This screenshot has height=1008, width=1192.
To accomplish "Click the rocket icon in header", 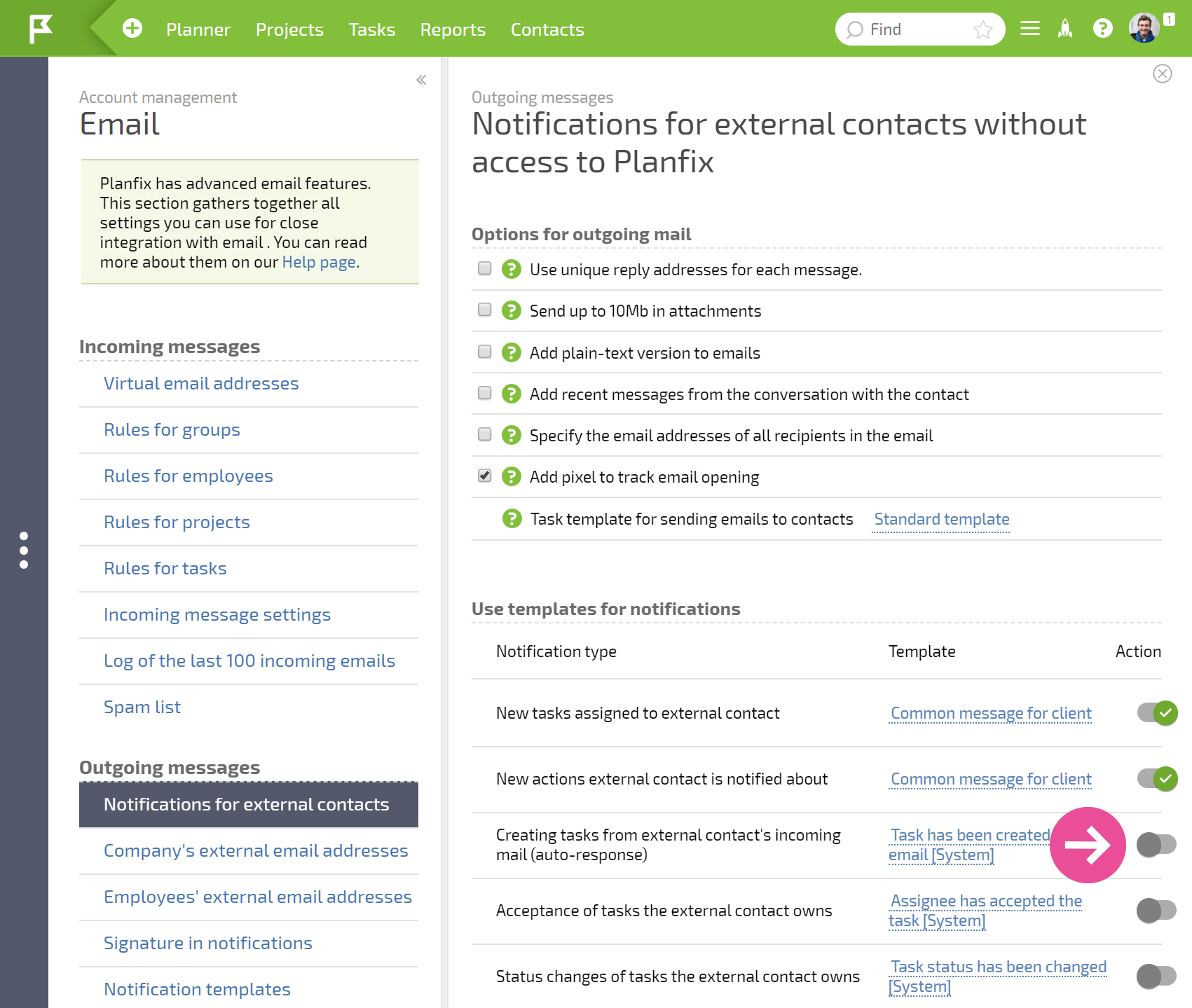I will click(1065, 29).
